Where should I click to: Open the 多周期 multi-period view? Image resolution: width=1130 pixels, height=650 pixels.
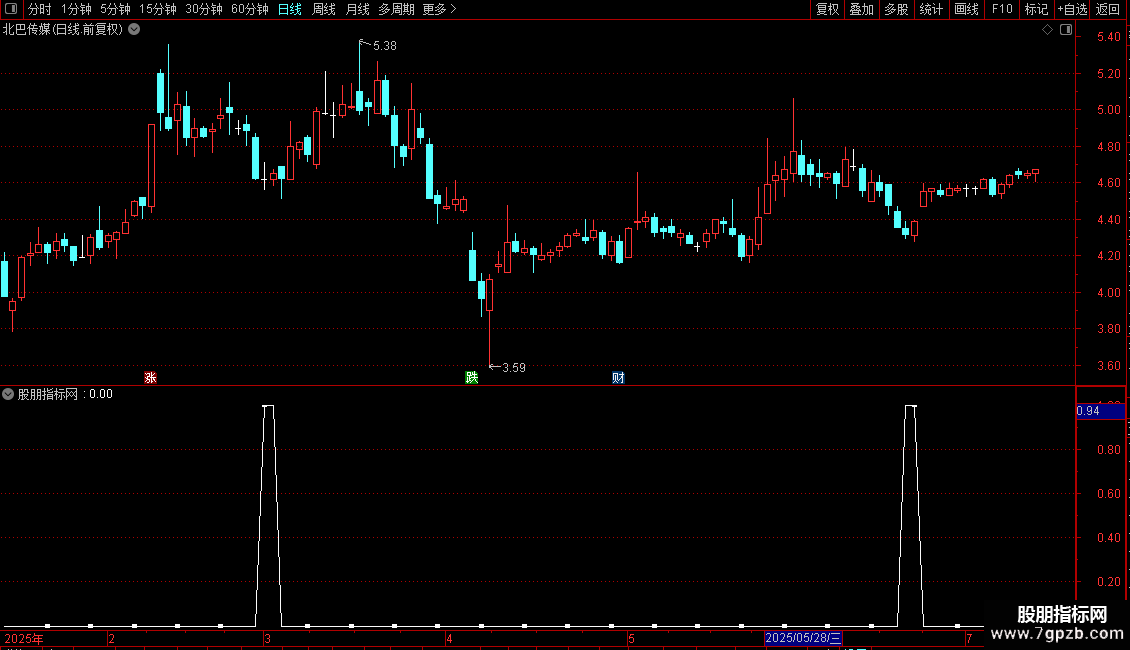tap(396, 9)
